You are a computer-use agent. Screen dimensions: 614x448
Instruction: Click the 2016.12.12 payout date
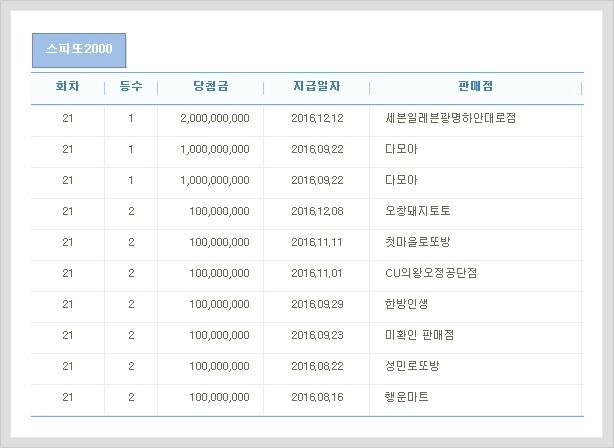[317, 118]
